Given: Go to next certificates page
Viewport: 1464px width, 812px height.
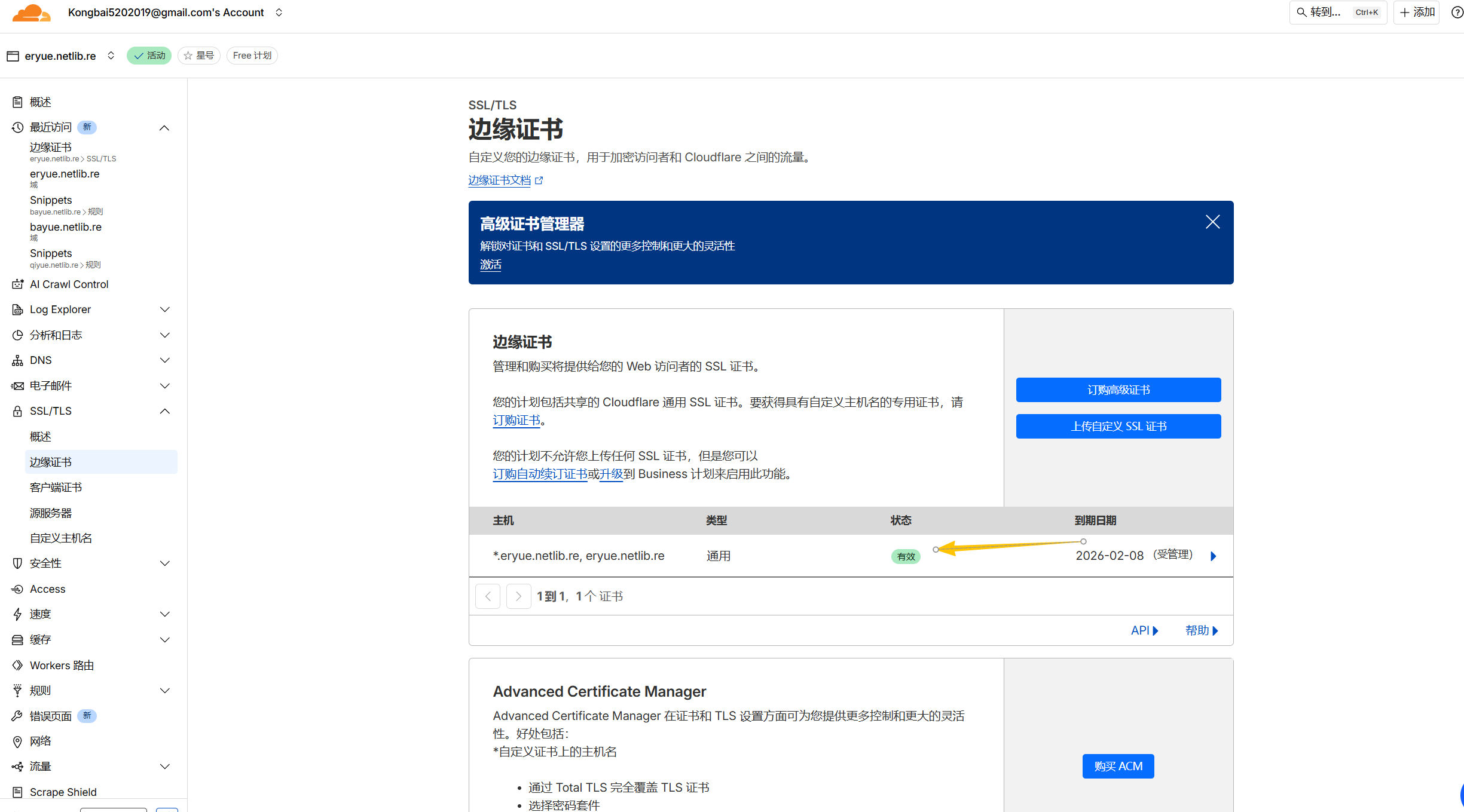Looking at the screenshot, I should (518, 596).
